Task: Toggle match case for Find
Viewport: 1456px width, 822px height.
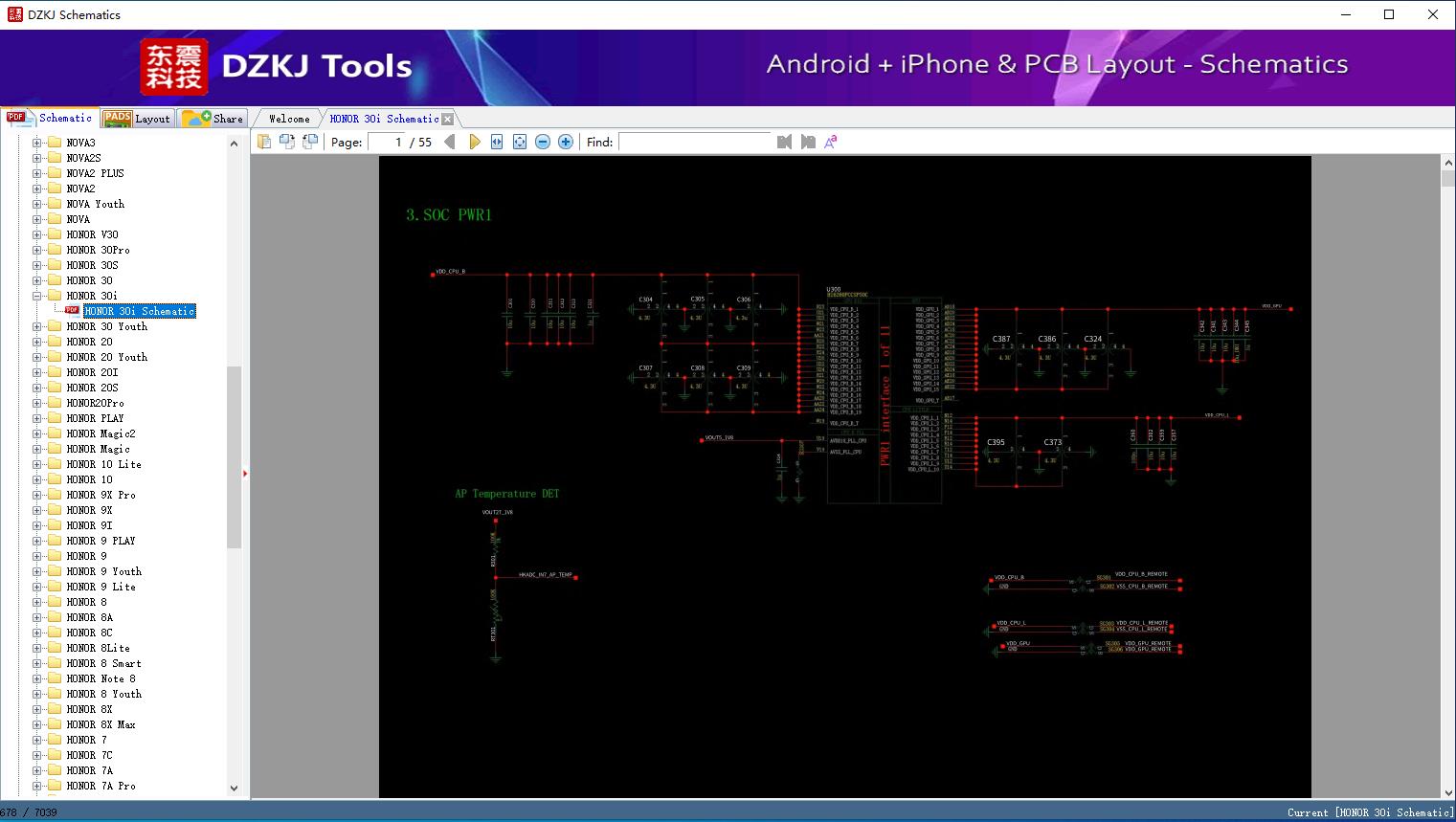Action: (831, 142)
